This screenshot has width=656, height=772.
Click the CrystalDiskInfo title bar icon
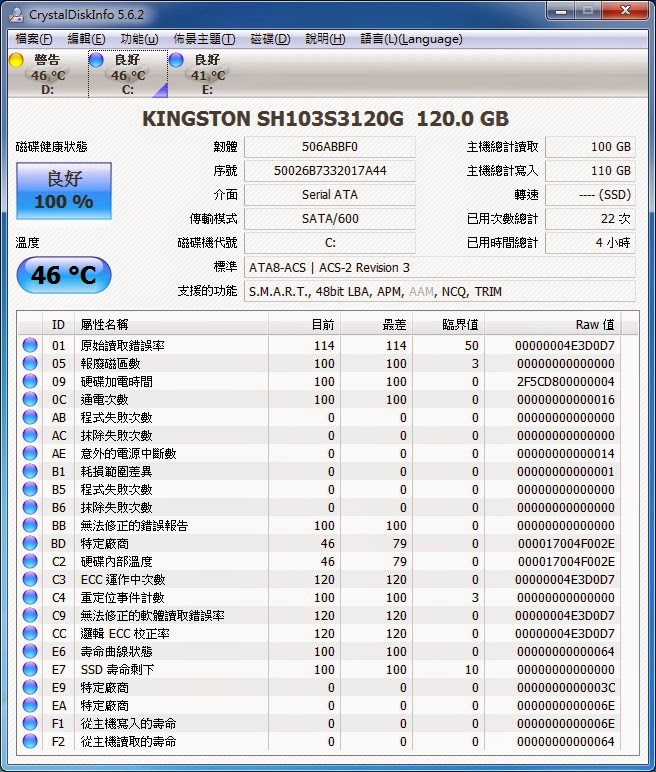pos(17,15)
